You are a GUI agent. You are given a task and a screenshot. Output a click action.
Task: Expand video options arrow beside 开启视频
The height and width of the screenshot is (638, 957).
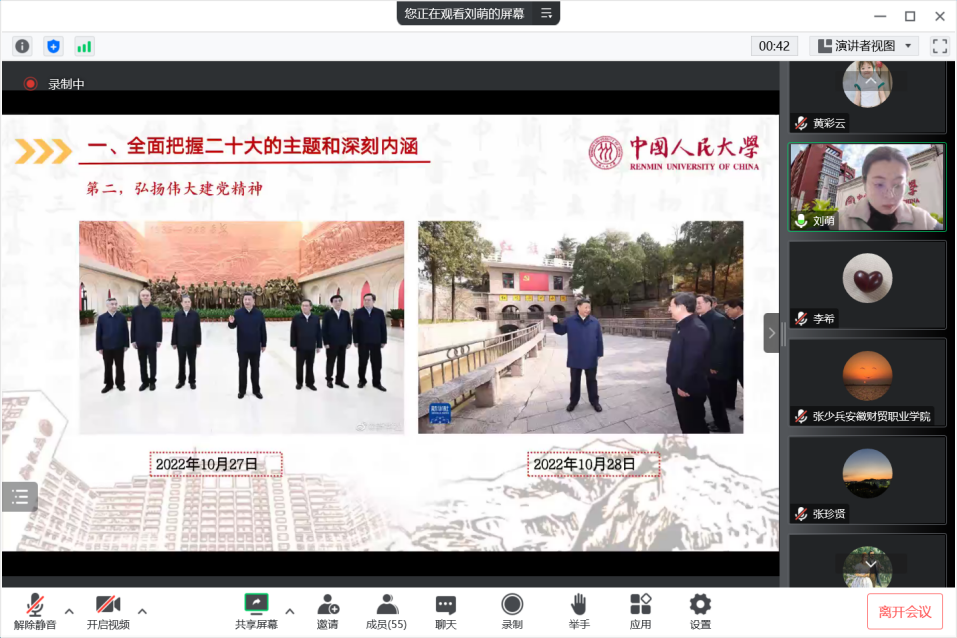pos(142,611)
